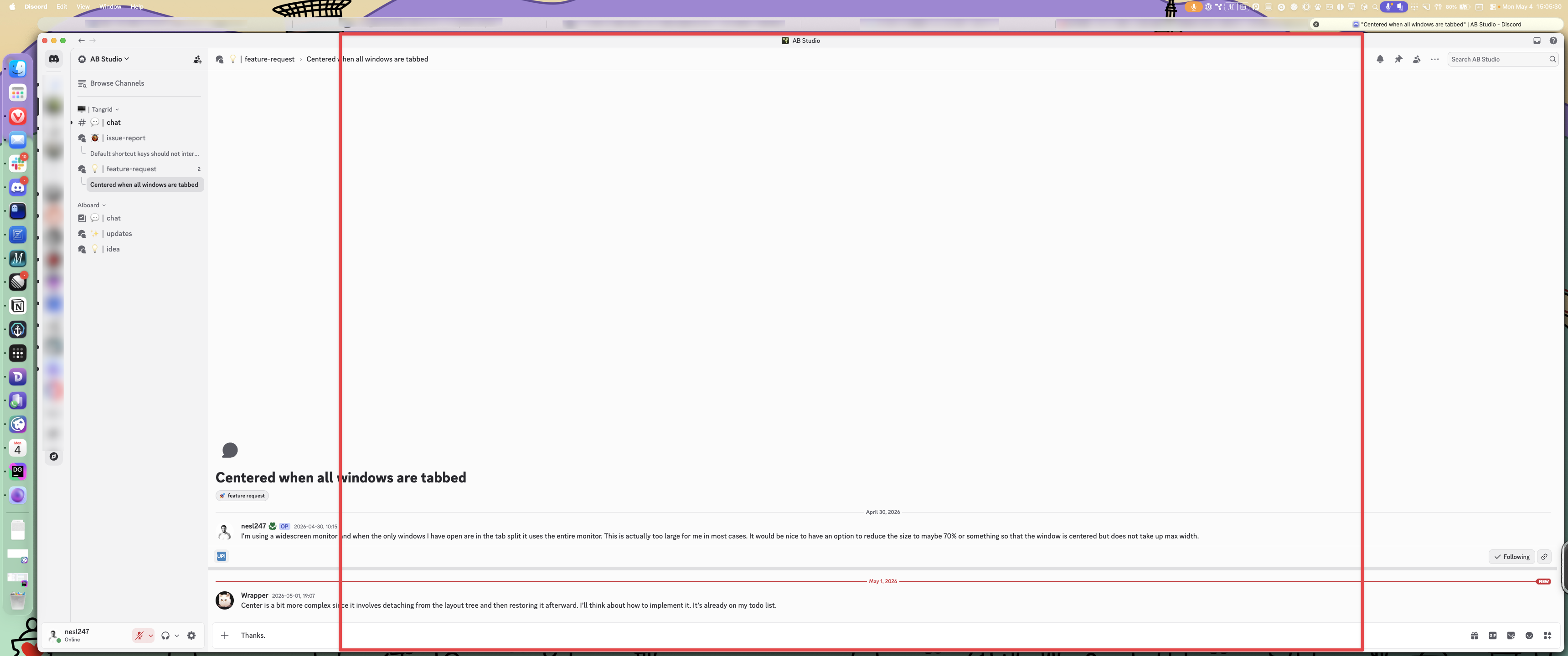Open AB Studio server dropdown
The image size is (1568, 656).
[x=109, y=59]
